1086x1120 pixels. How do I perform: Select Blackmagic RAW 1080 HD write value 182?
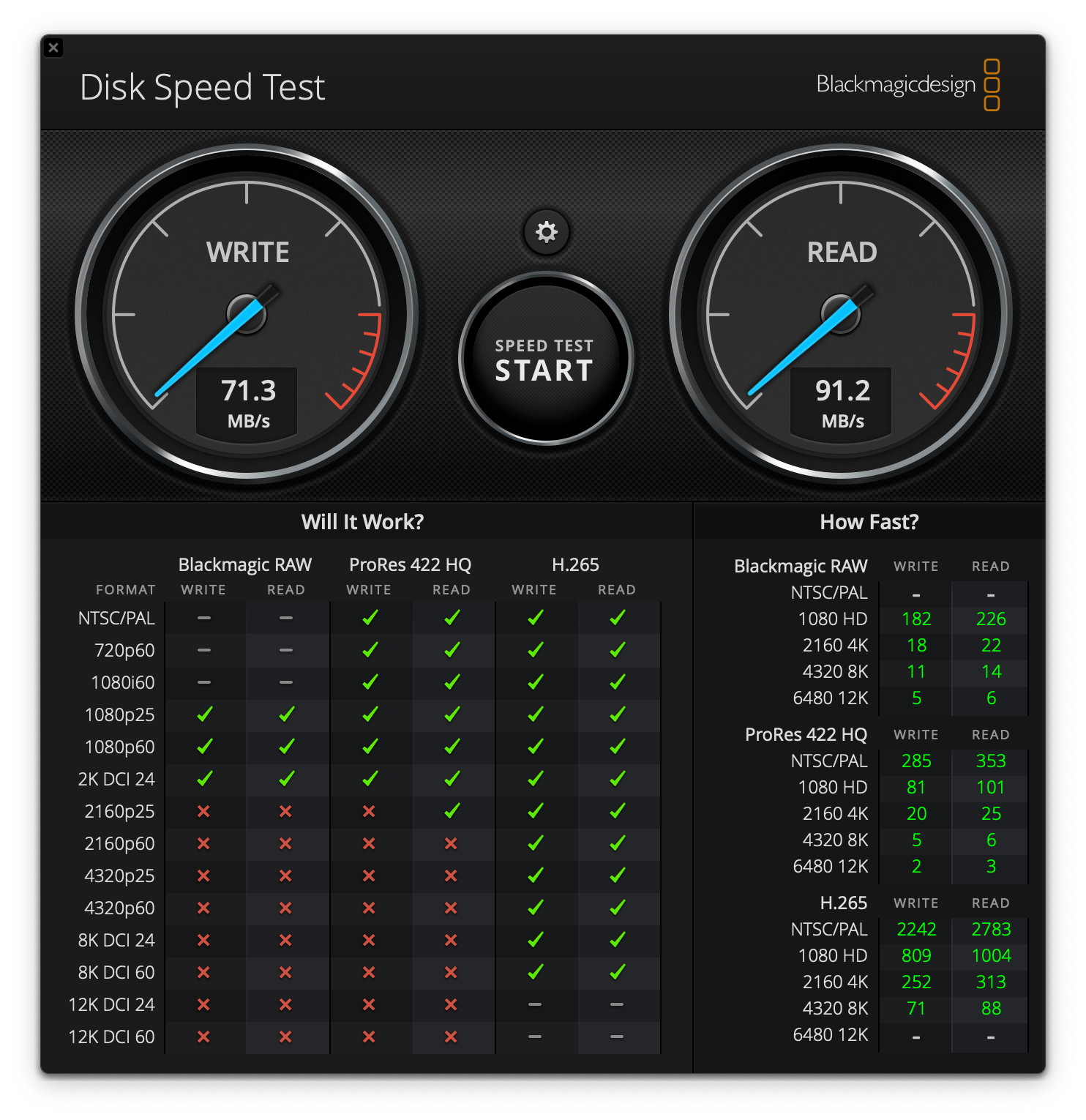[916, 619]
